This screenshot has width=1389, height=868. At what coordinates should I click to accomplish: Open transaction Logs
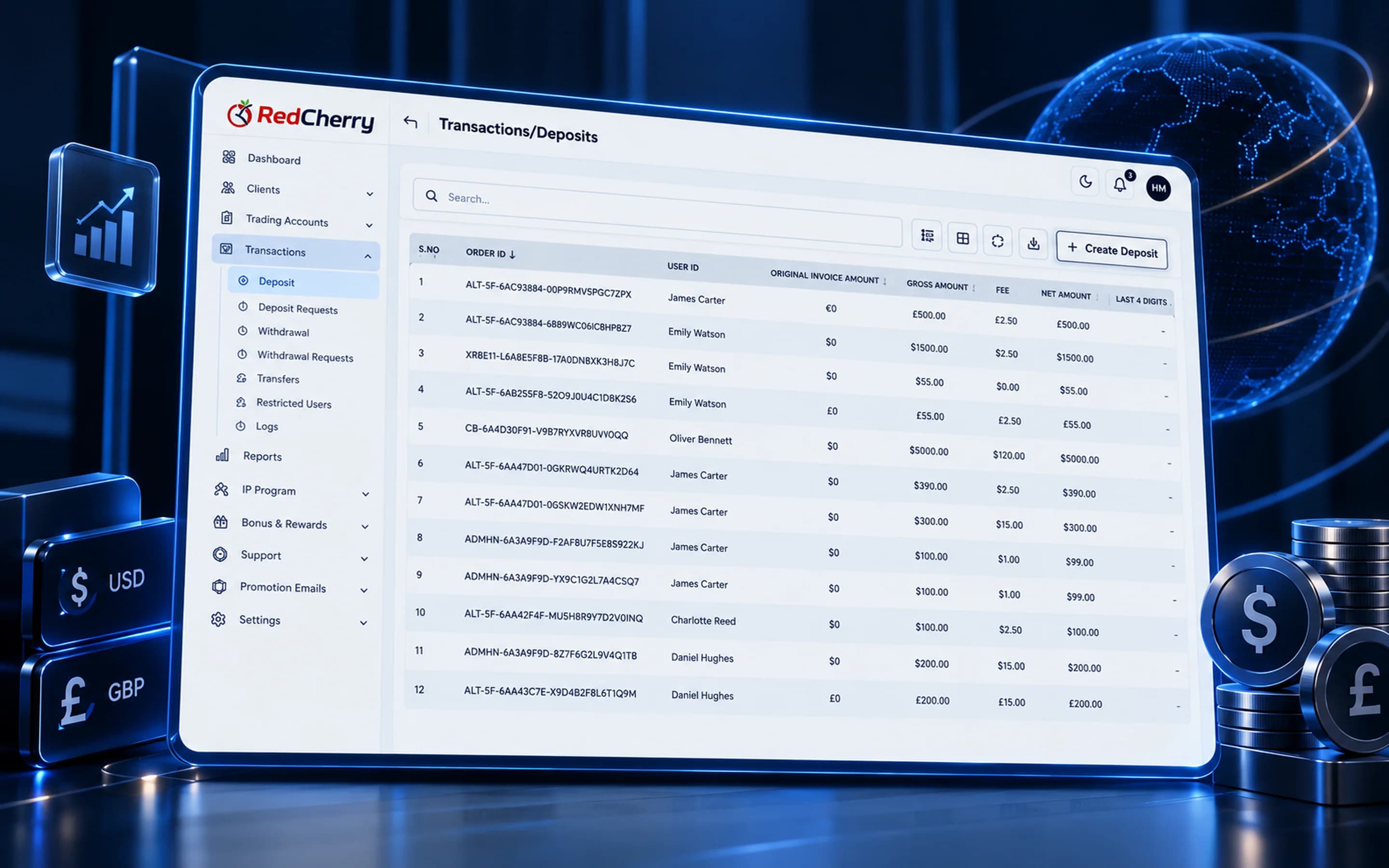coord(267,427)
